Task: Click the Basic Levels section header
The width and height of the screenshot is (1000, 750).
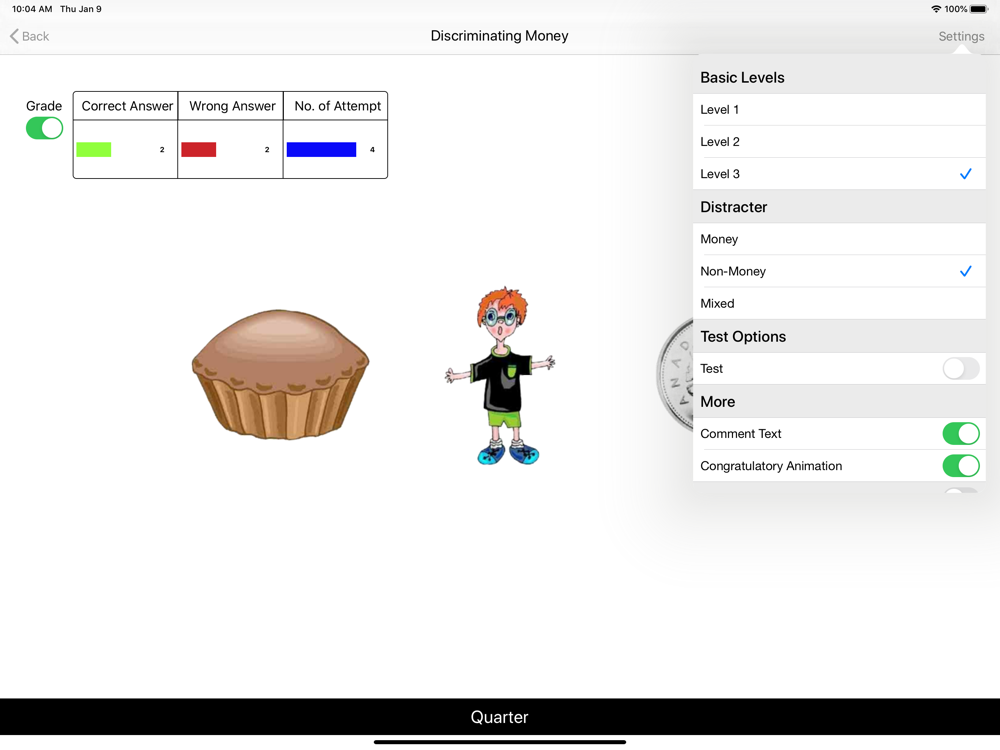Action: pyautogui.click(x=742, y=78)
